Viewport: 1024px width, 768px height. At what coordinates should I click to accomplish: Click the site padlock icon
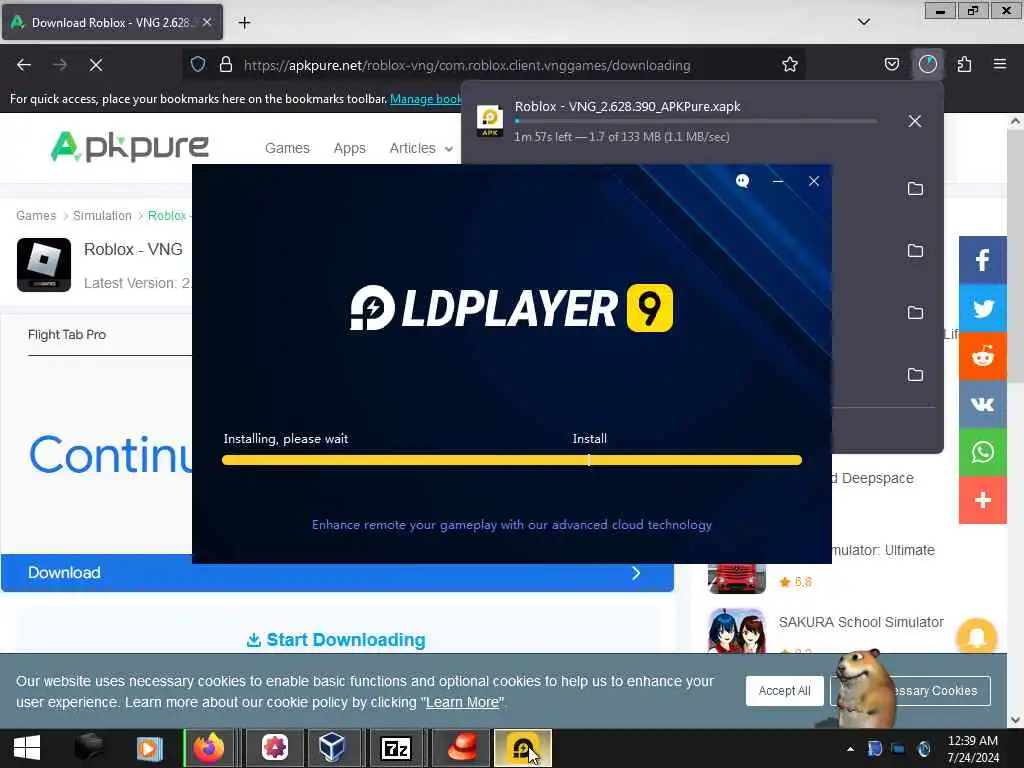point(226,65)
